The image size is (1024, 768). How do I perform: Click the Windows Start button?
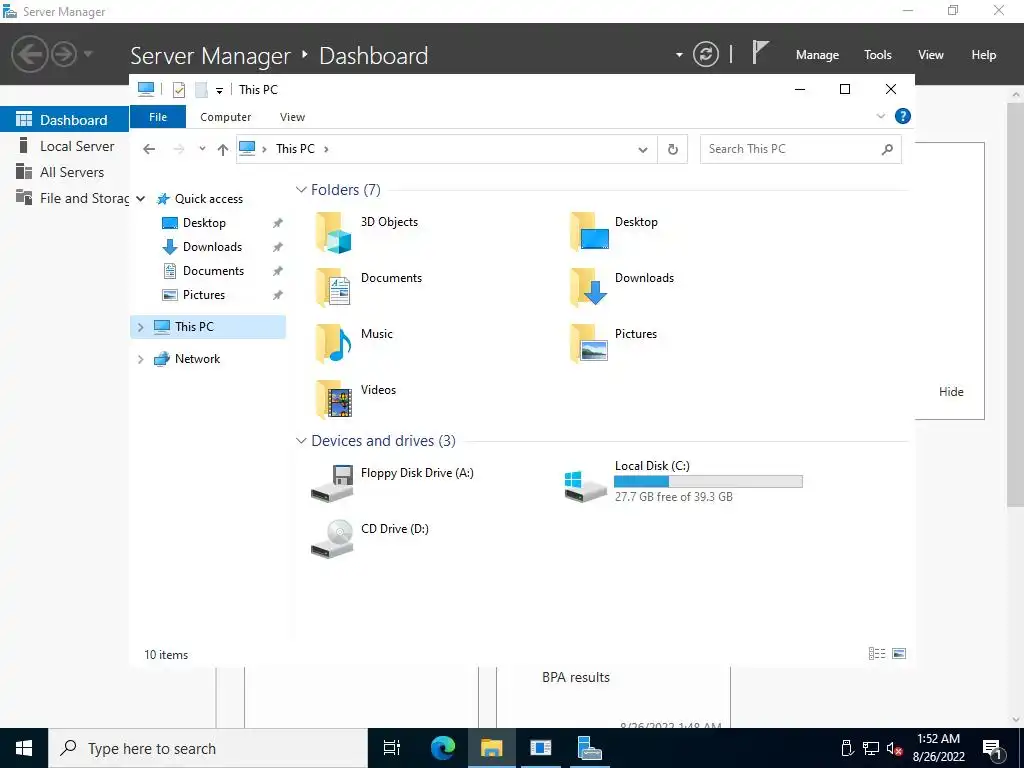(x=24, y=748)
